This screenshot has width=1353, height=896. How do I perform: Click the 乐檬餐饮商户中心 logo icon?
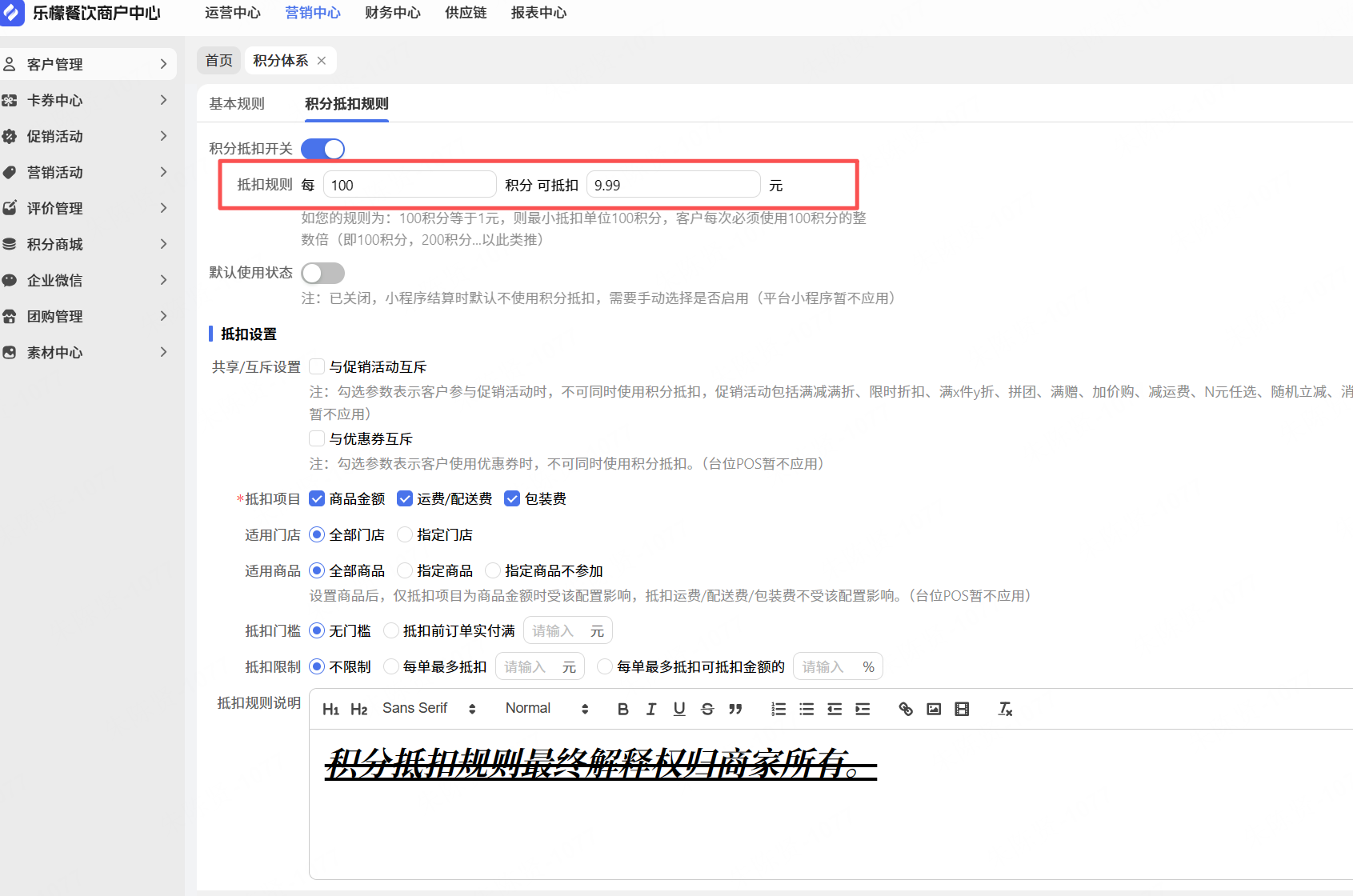pyautogui.click(x=11, y=13)
